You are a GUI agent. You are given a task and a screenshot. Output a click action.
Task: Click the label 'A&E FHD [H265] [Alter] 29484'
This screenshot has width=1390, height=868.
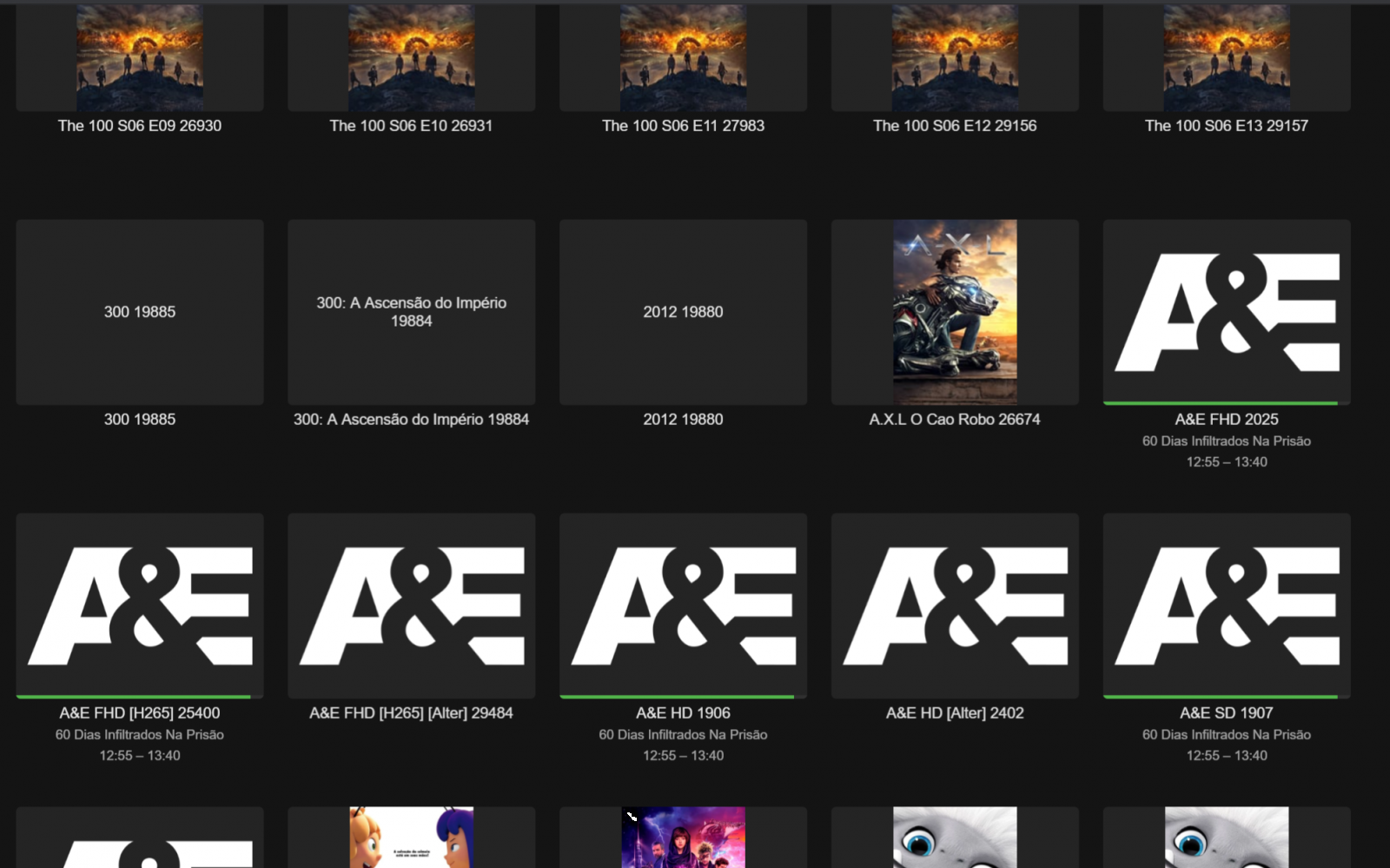pyautogui.click(x=412, y=713)
